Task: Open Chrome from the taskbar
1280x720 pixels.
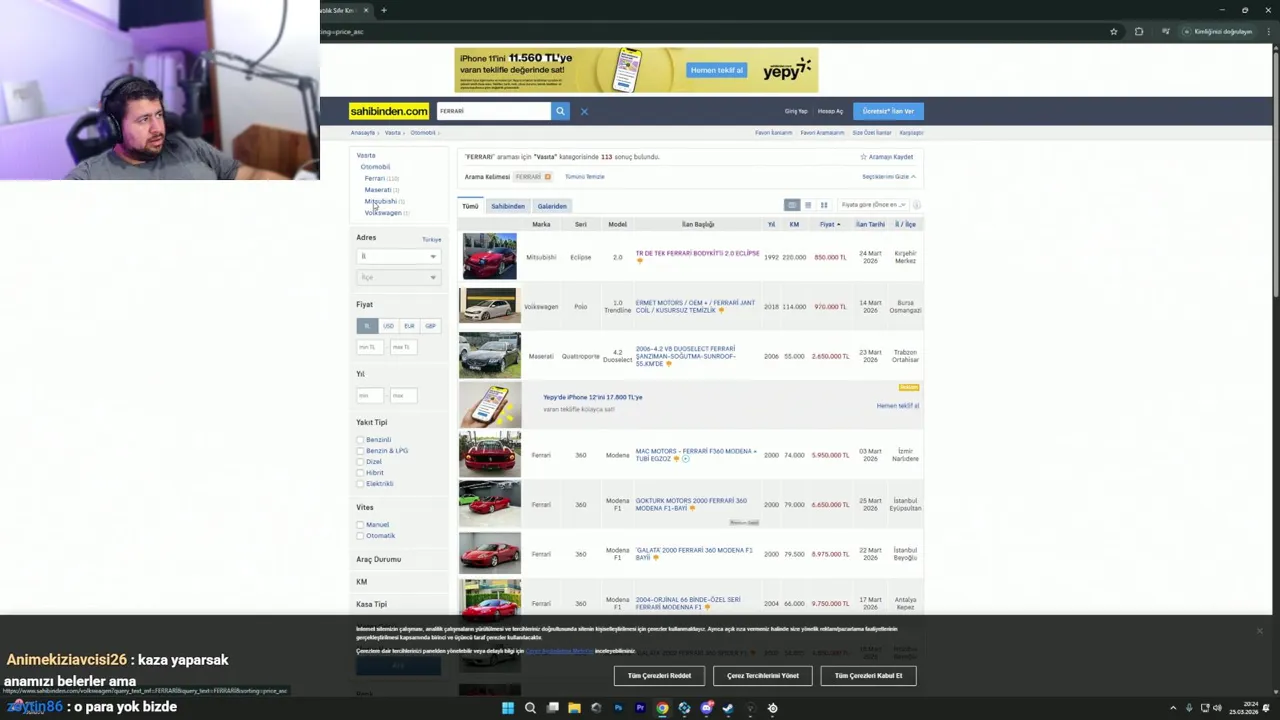Action: pyautogui.click(x=662, y=708)
